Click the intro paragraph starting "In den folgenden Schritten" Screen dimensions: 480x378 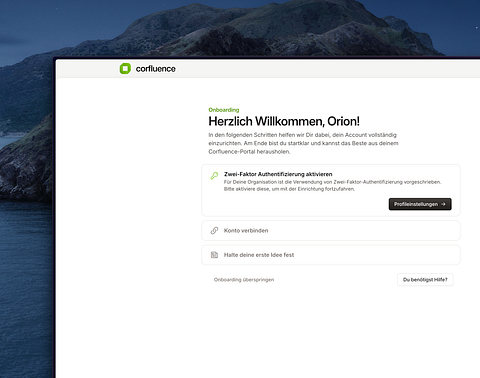click(303, 143)
